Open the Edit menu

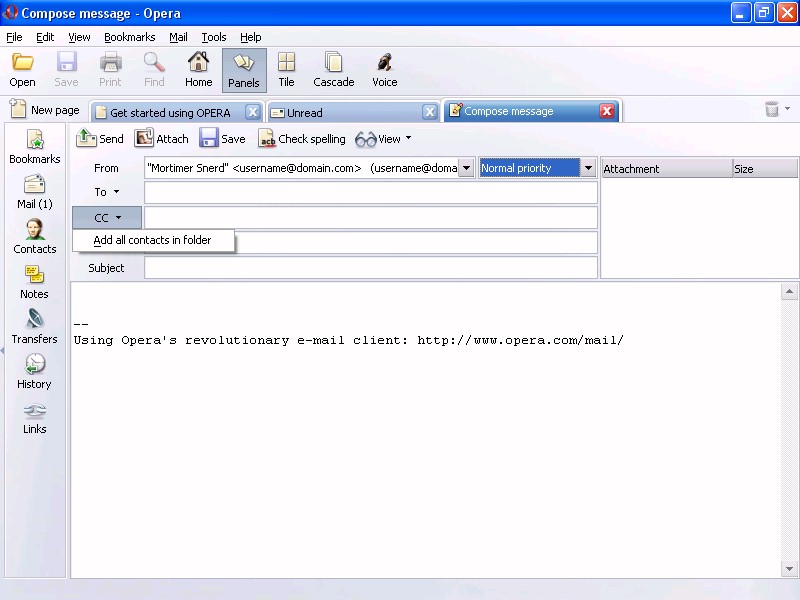click(45, 37)
